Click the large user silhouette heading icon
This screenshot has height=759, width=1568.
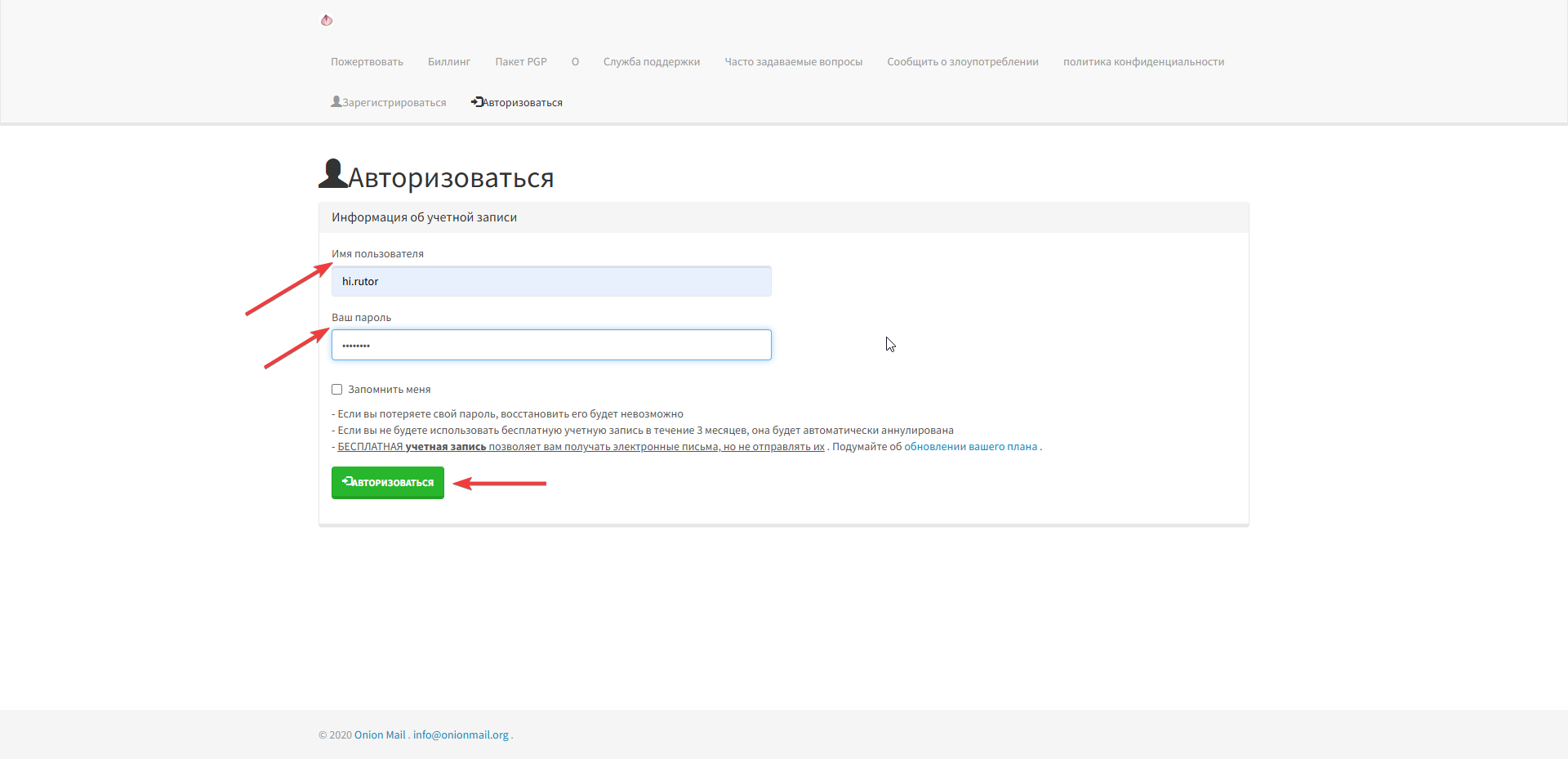(332, 174)
